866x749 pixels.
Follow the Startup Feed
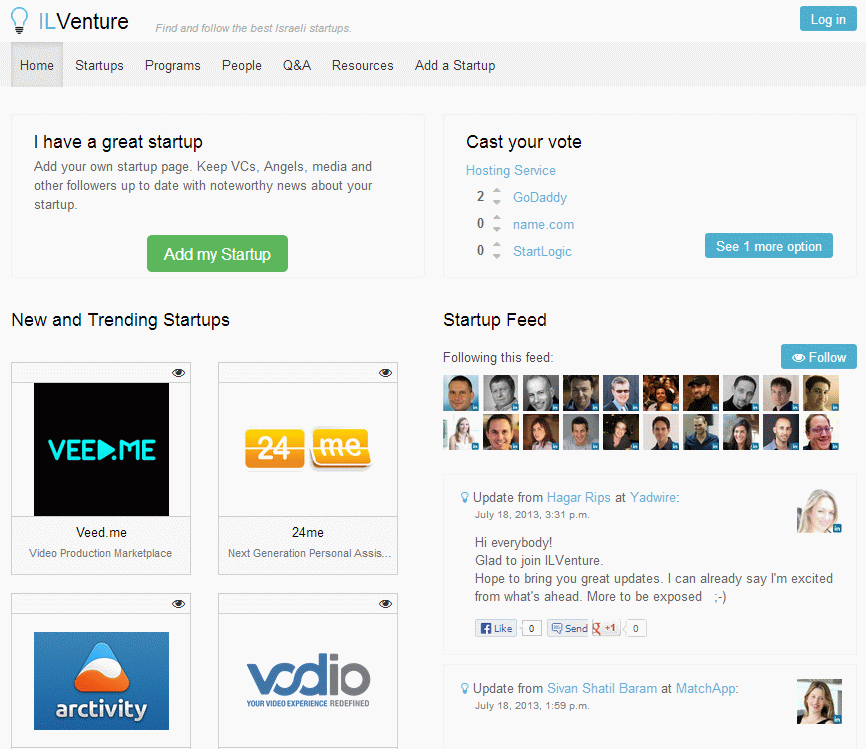click(x=819, y=357)
